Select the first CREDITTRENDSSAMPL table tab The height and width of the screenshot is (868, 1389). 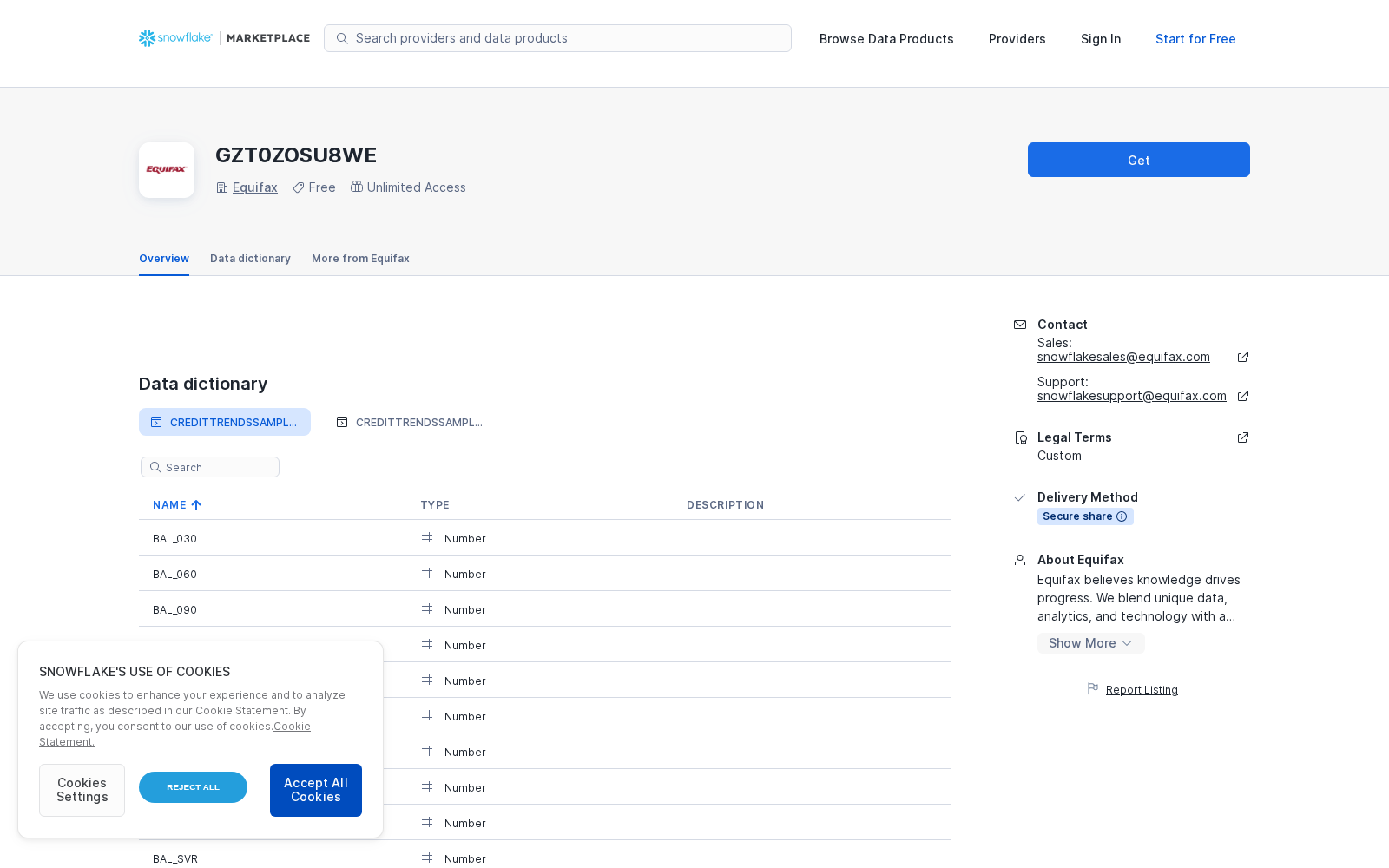pos(225,422)
